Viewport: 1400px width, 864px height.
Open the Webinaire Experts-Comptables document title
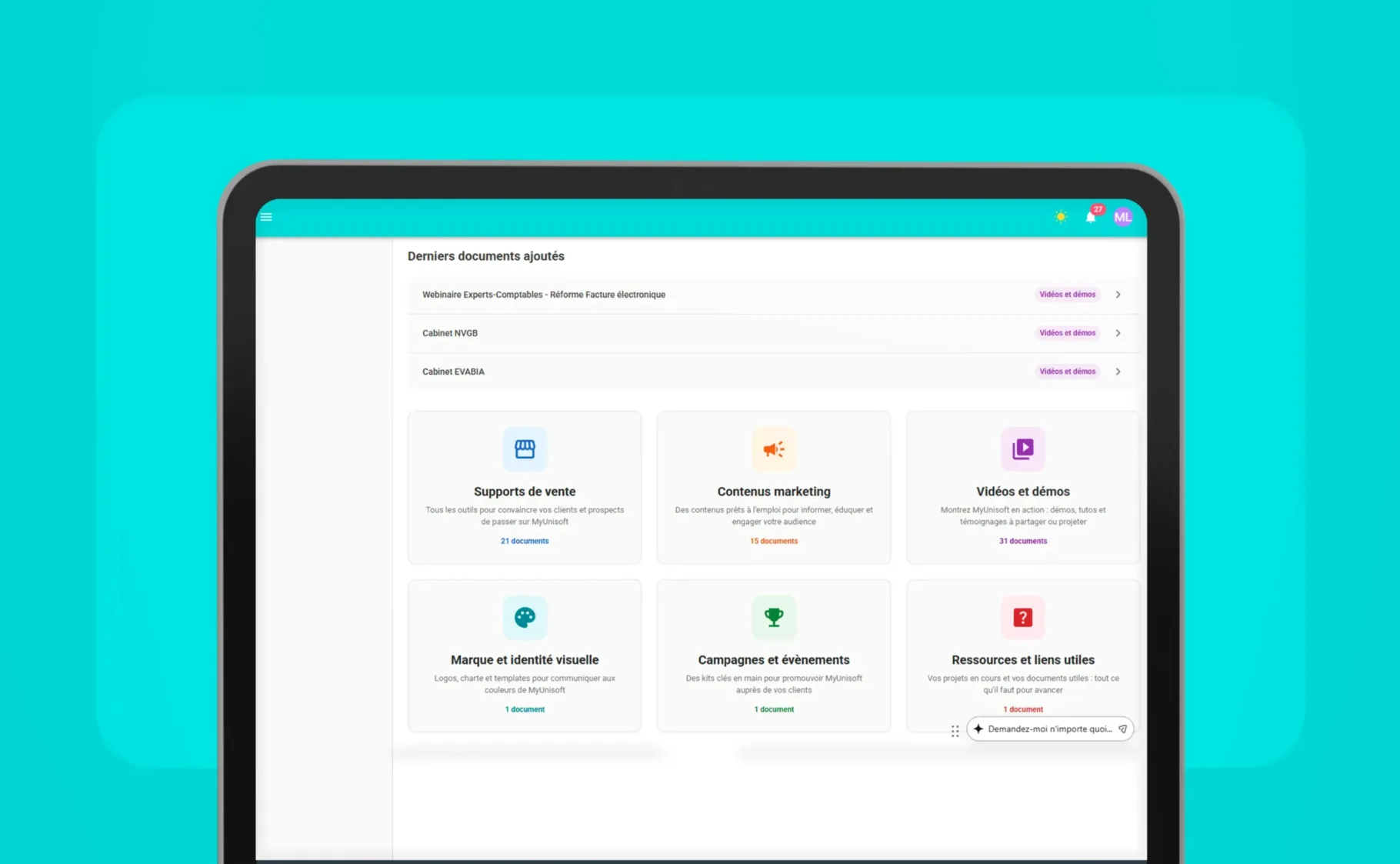point(544,295)
